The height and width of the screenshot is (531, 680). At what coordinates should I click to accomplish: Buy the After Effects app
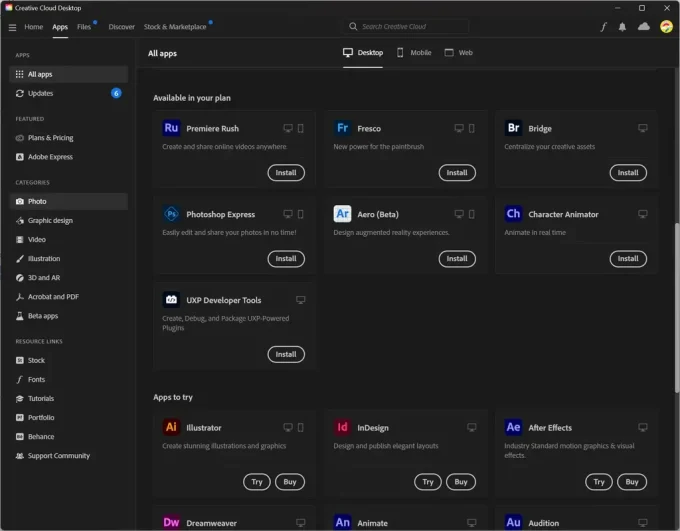[x=631, y=482]
